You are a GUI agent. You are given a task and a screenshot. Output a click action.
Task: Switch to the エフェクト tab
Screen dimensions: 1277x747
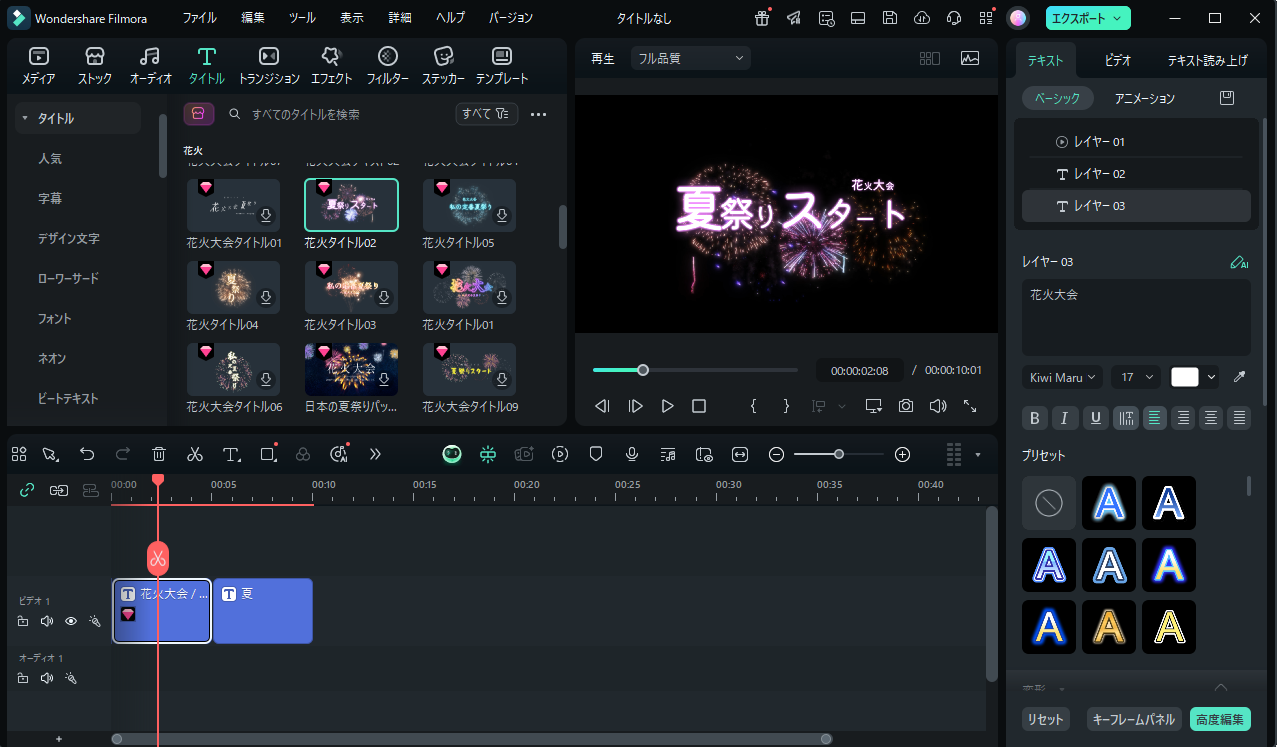tap(331, 66)
